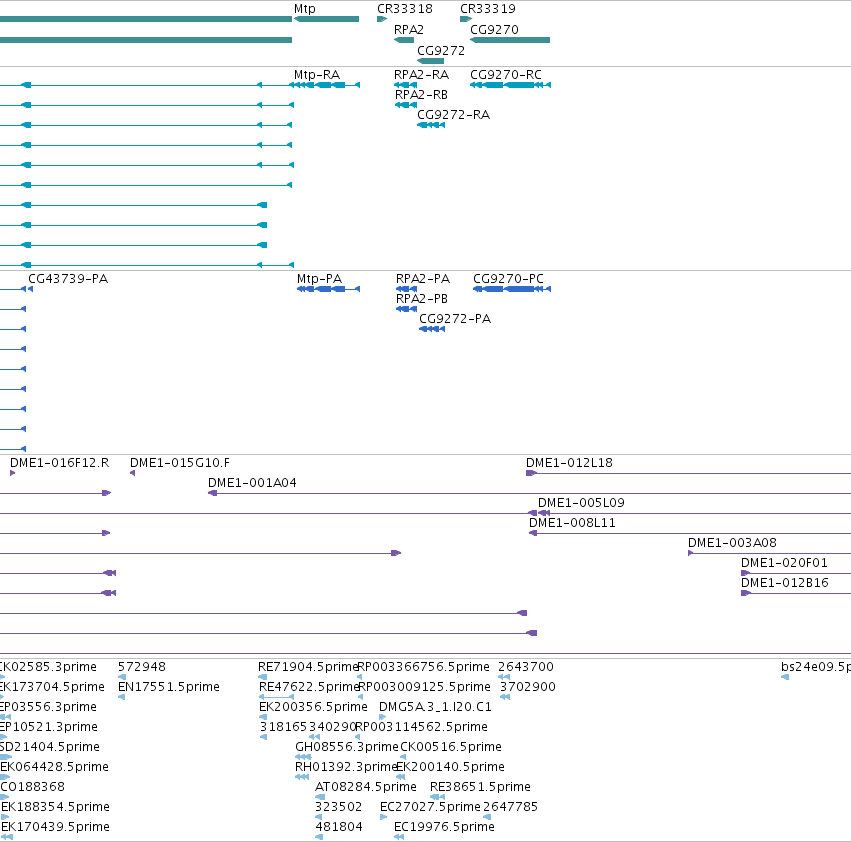Click the RPA2 gene glyph
This screenshot has width=851, height=842.
[404, 40]
